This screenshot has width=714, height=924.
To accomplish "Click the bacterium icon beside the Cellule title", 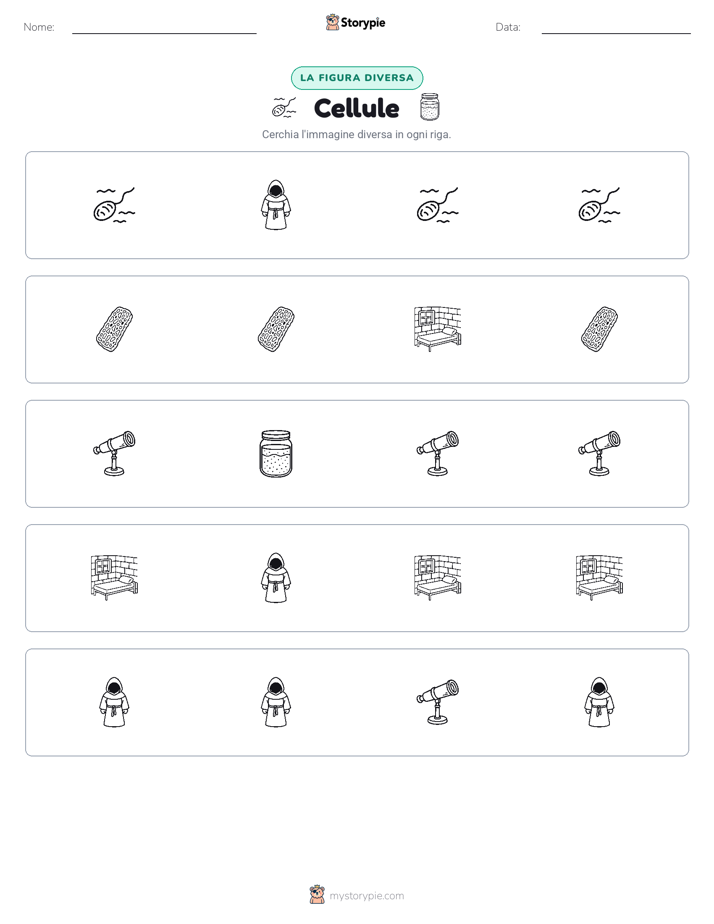I will (x=284, y=107).
